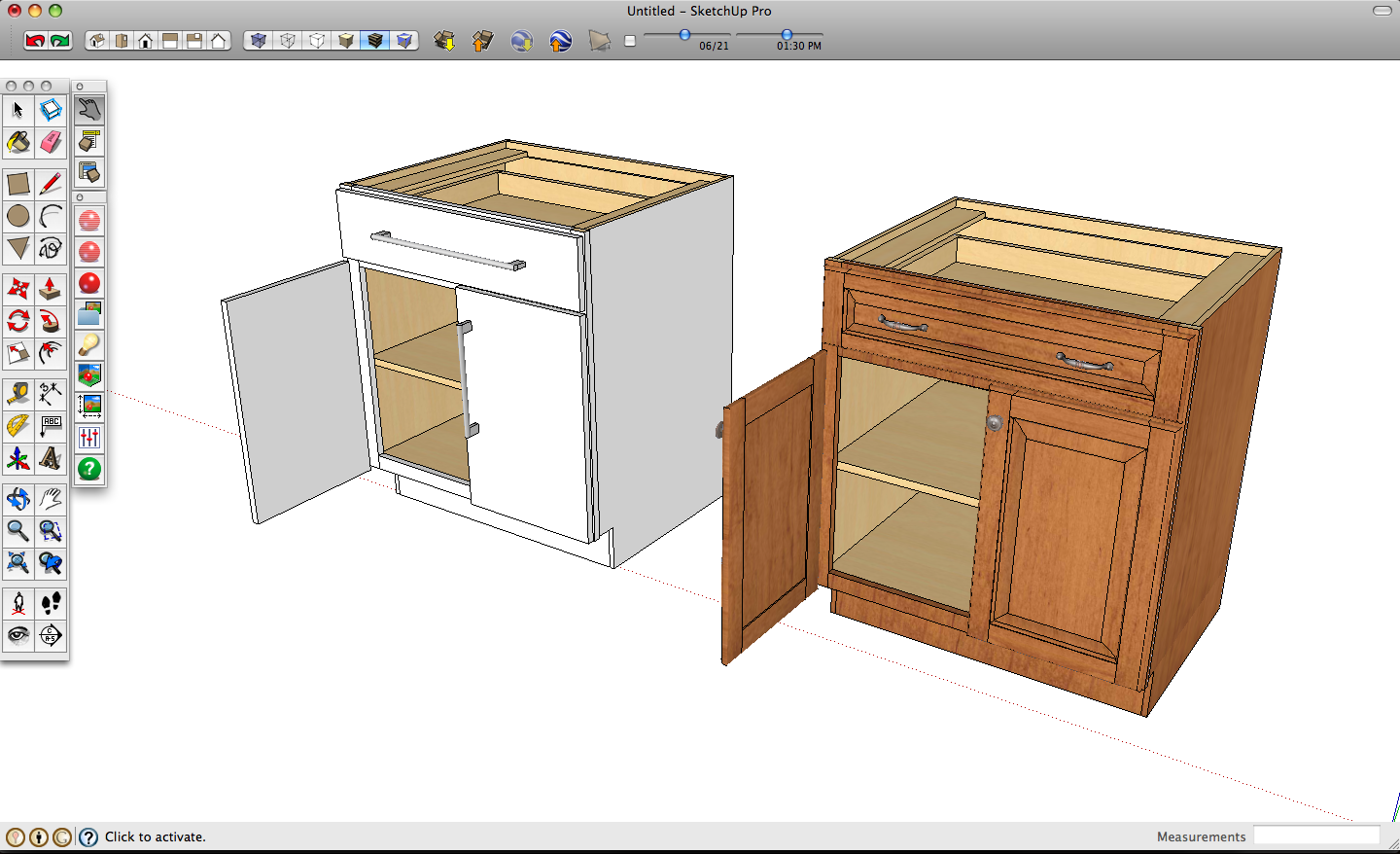The width and height of the screenshot is (1400, 854).
Task: Select the Dimension tool
Action: (51, 394)
